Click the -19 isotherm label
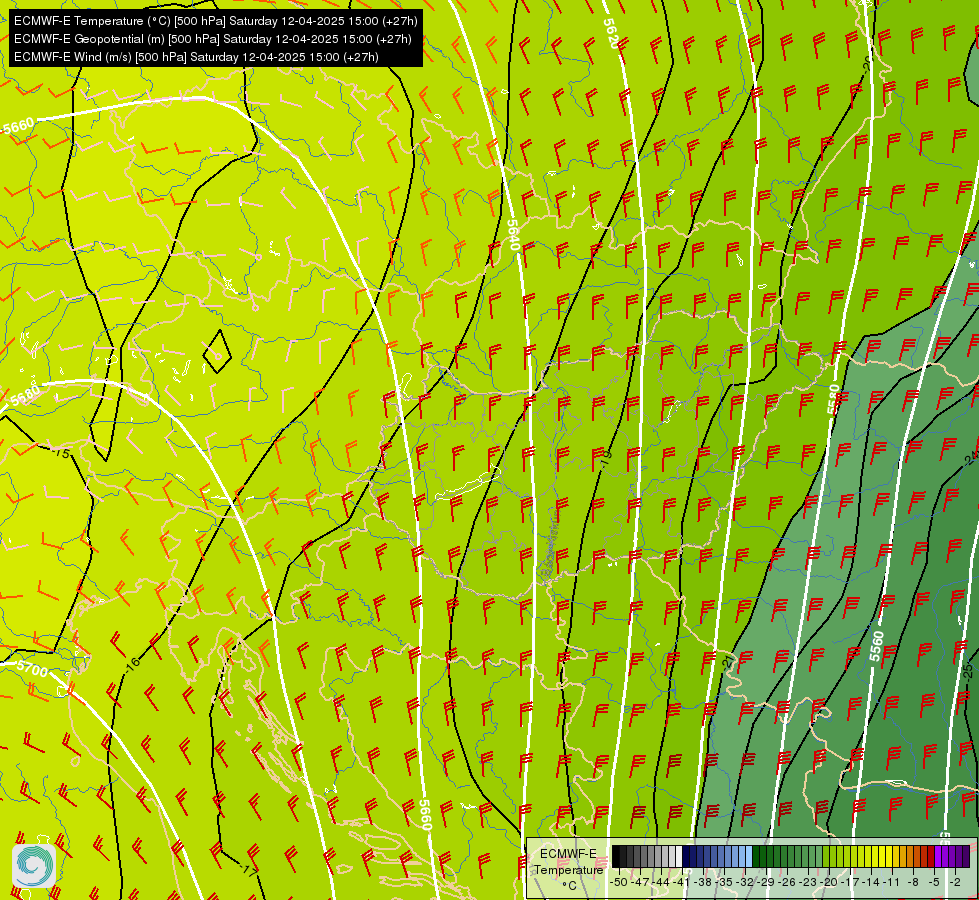 (x=606, y=459)
